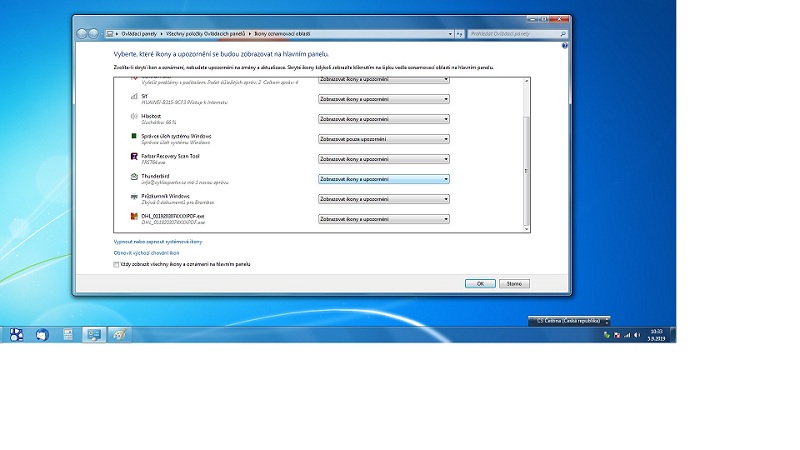This screenshot has height=450, width=800.
Task: Click the Hlasitost row title text
Action: 151,116
